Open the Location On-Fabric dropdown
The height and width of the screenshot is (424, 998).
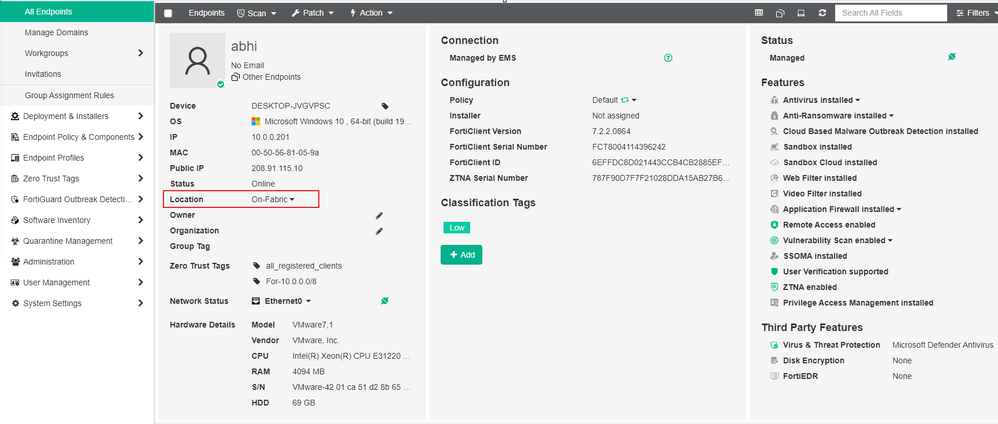click(x=273, y=200)
